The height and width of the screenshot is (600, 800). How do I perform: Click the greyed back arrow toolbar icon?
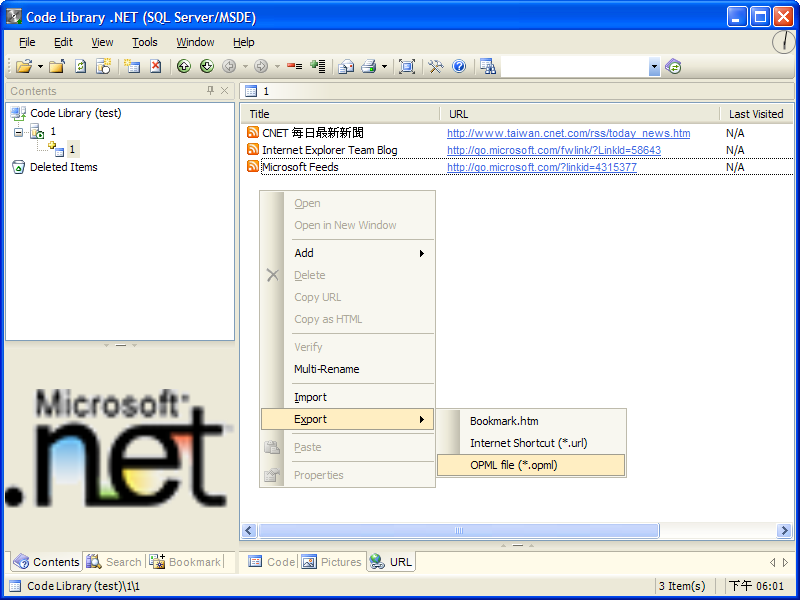[x=230, y=66]
